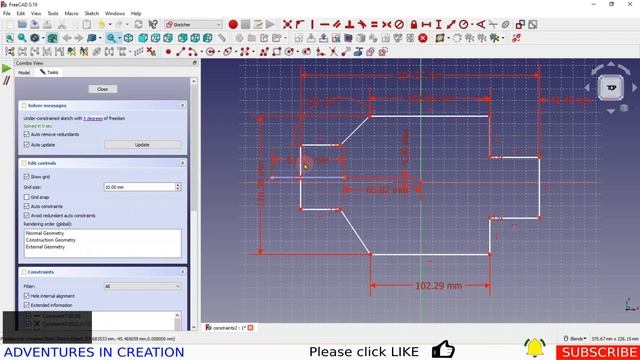Viewport: 640px width, 360px height.
Task: Select the trim edge tool
Action: point(333,52)
